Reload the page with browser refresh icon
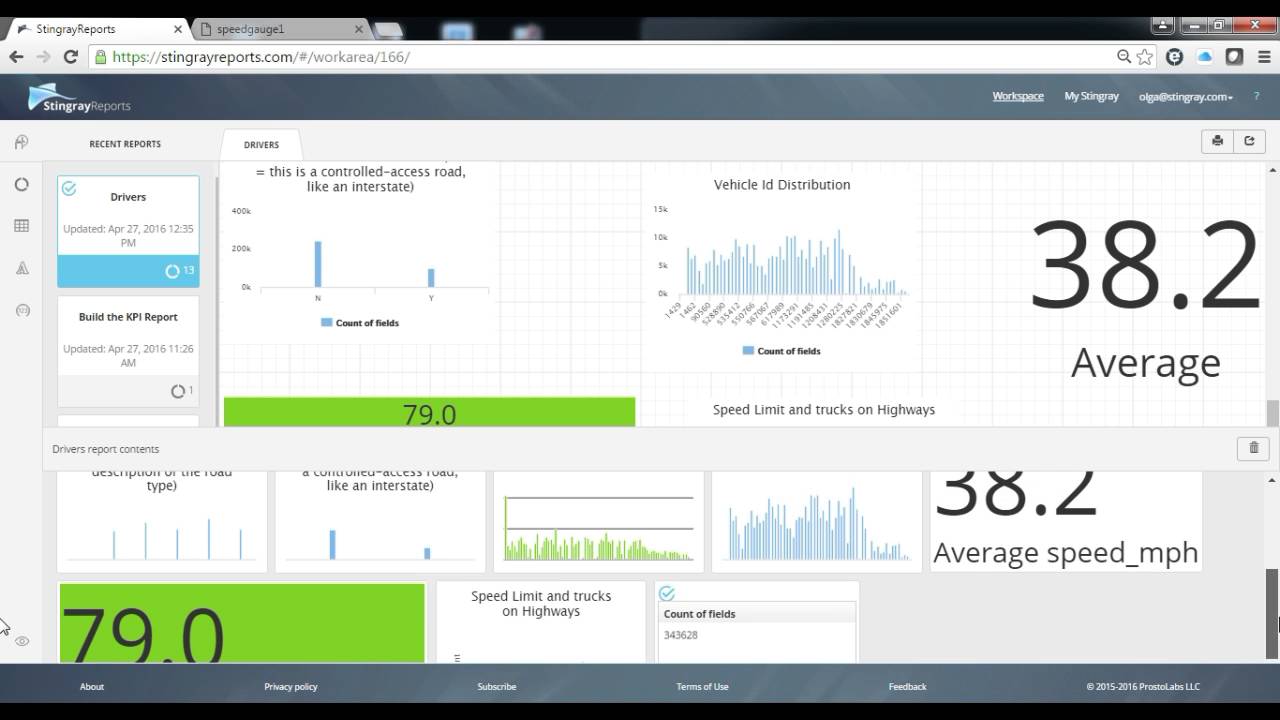Screen dimensions: 1280x720 pos(70,57)
